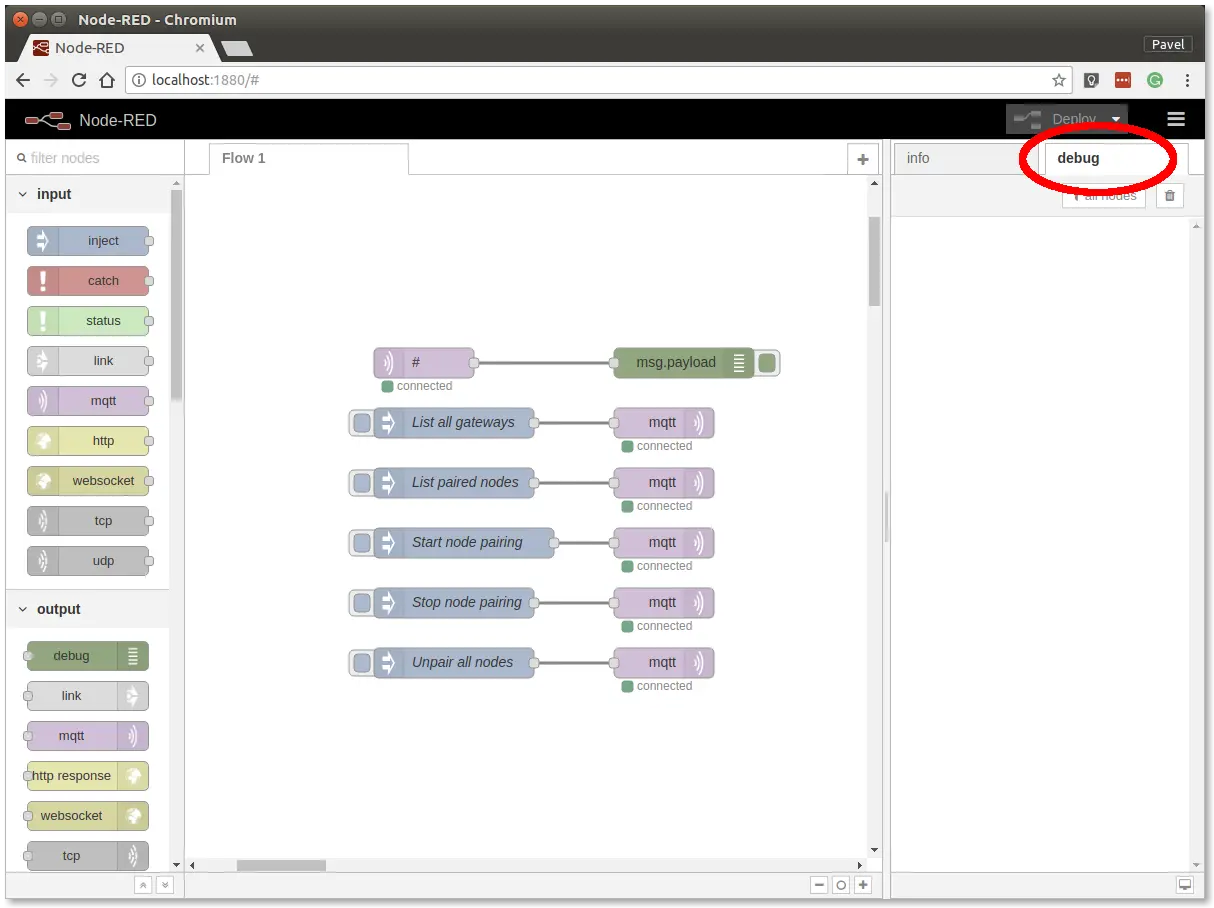Zoom in on the flow workspace
1214x908 pixels.
863,885
